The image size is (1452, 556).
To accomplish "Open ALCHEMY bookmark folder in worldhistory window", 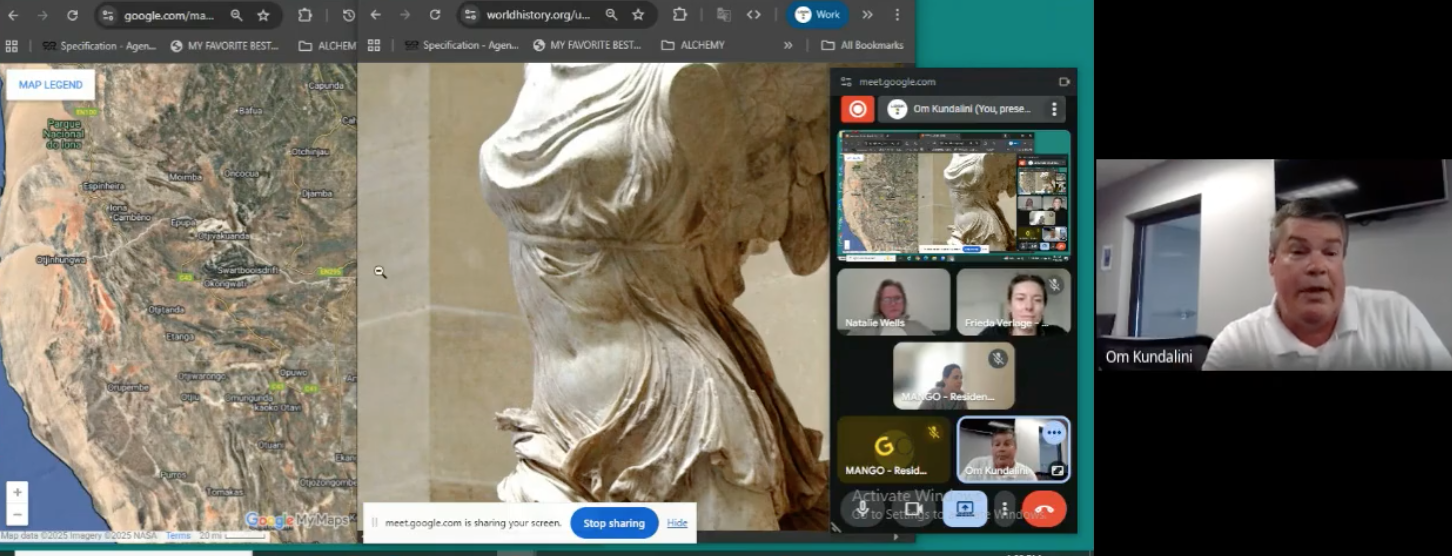I will coord(693,45).
